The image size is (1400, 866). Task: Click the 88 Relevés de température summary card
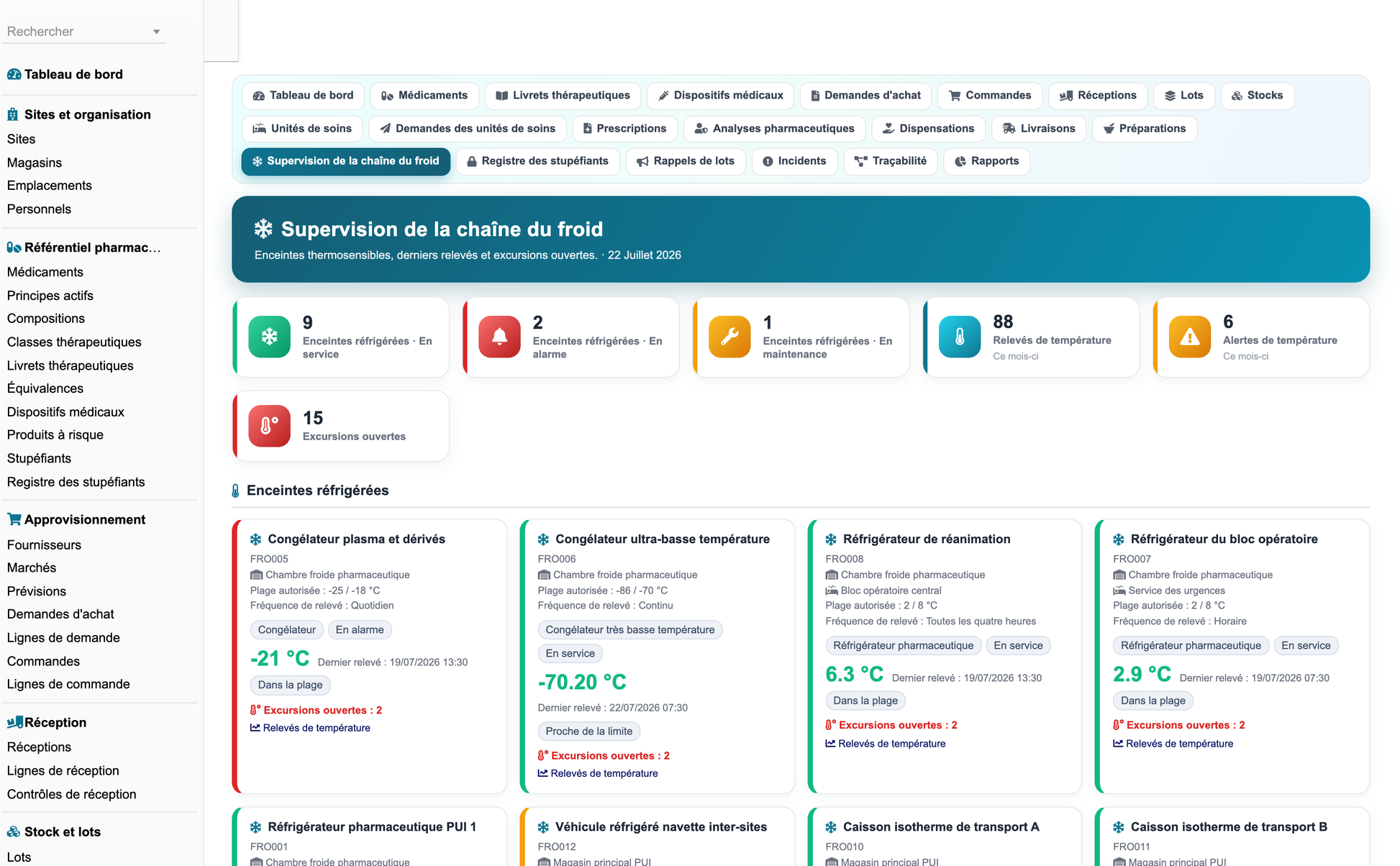[1032, 337]
